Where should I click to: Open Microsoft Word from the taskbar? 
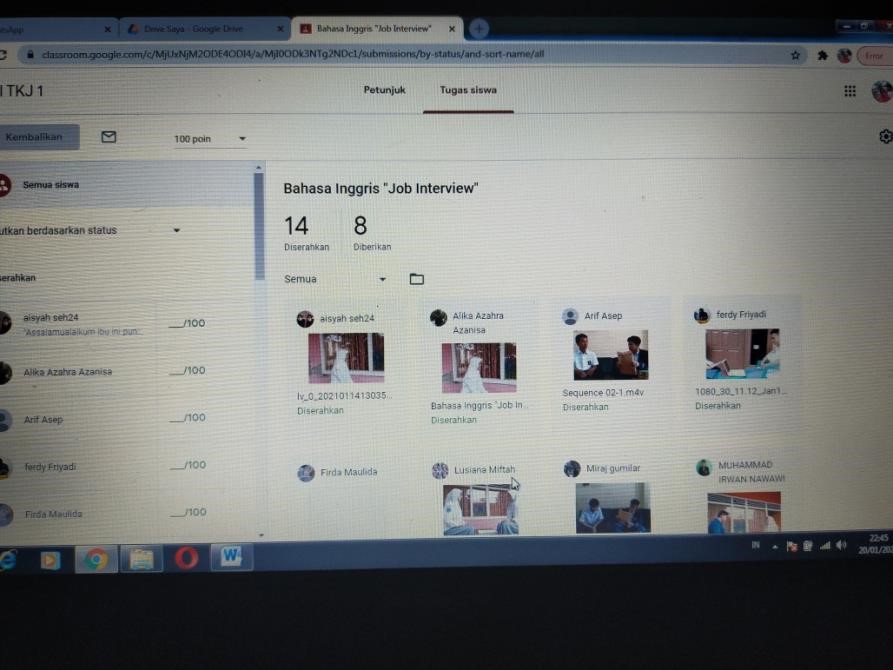point(231,557)
